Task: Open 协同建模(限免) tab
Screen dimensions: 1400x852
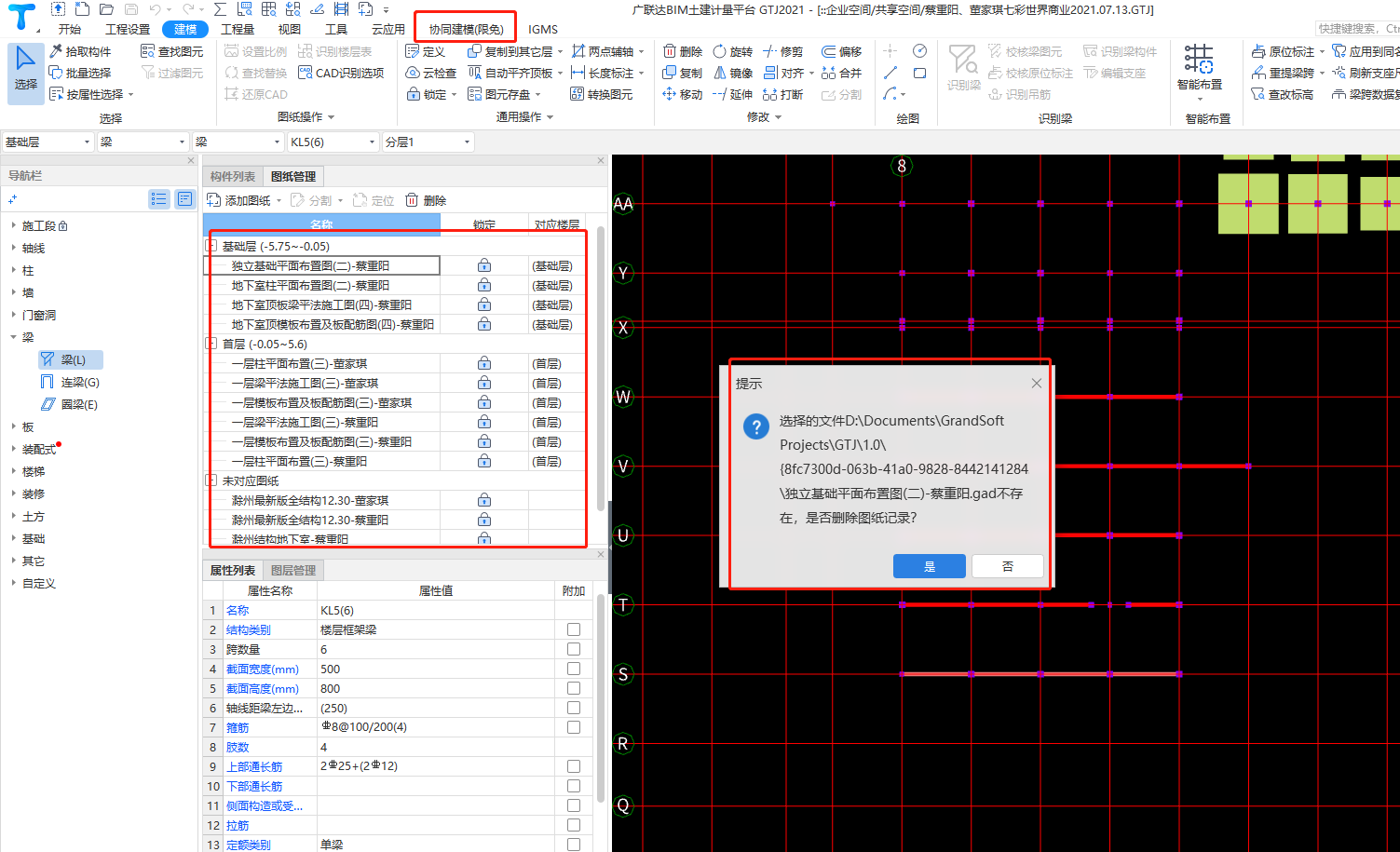Action: [466, 29]
